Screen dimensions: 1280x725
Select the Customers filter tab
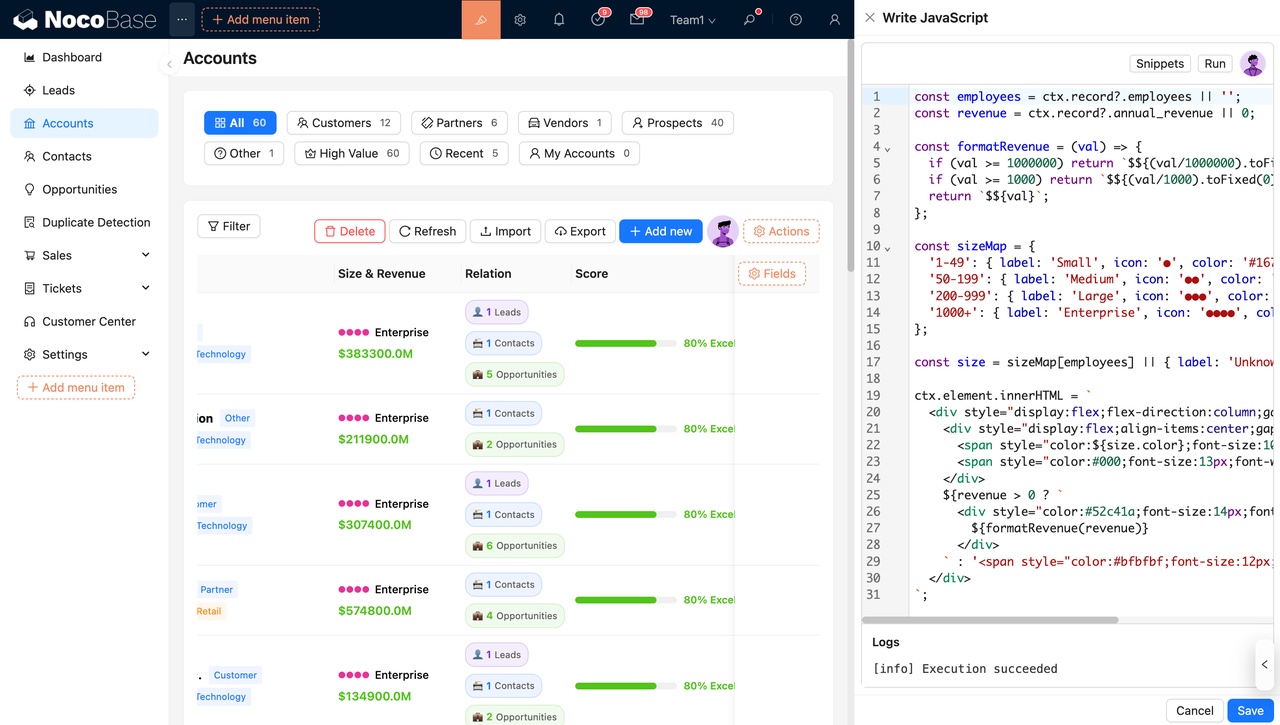343,122
